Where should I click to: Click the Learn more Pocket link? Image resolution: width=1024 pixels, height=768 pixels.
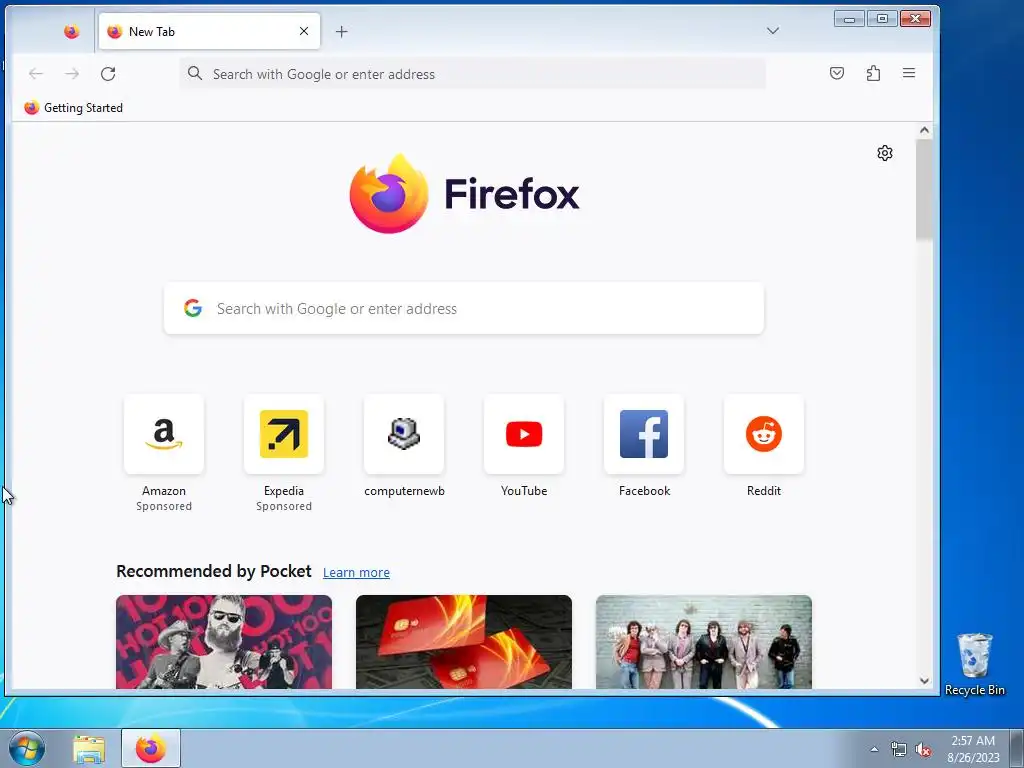tap(356, 573)
